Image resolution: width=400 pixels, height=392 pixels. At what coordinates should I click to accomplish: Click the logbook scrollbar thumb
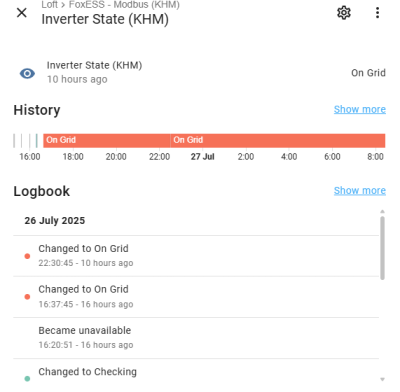point(382,248)
